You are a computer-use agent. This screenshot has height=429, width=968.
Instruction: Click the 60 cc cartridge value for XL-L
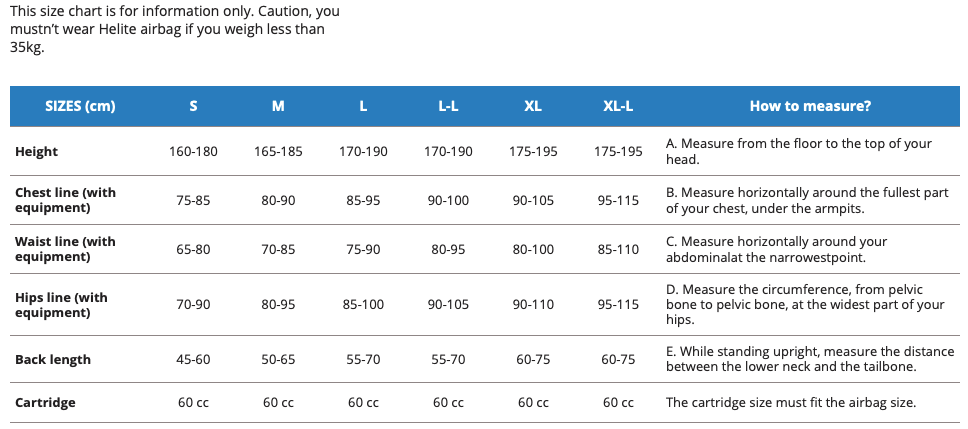click(618, 403)
